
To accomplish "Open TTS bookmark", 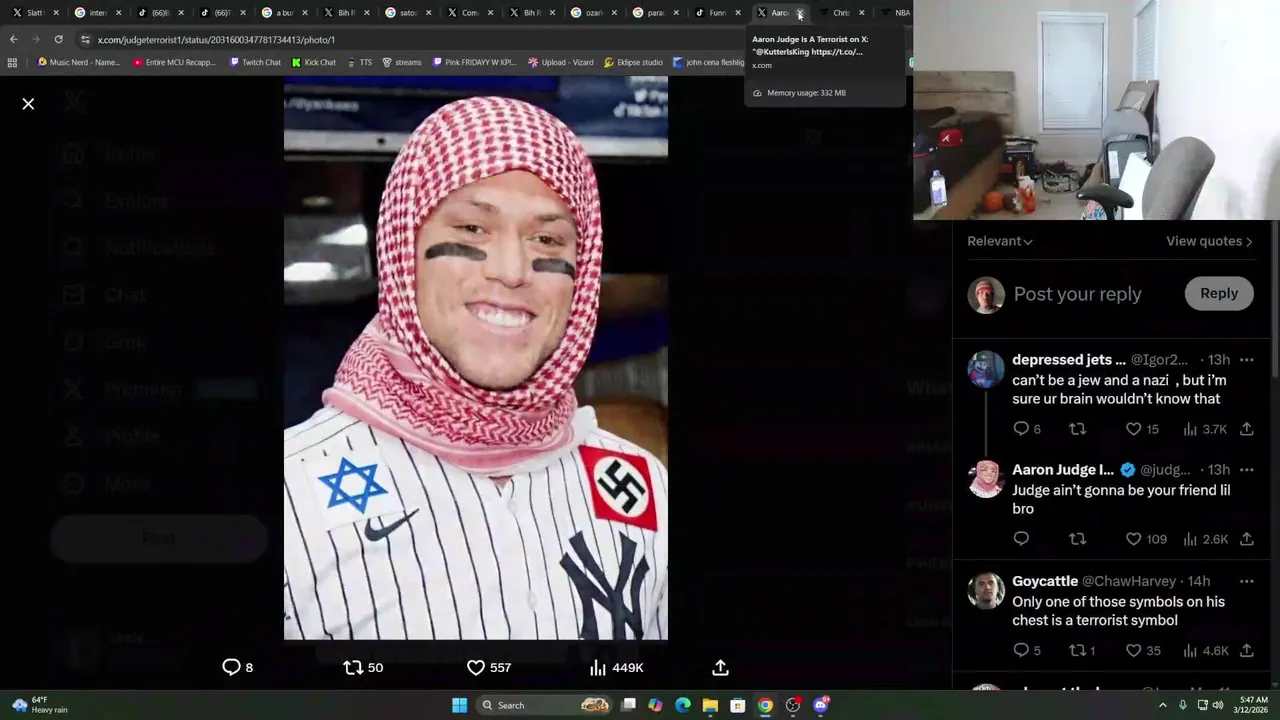I will [x=359, y=62].
